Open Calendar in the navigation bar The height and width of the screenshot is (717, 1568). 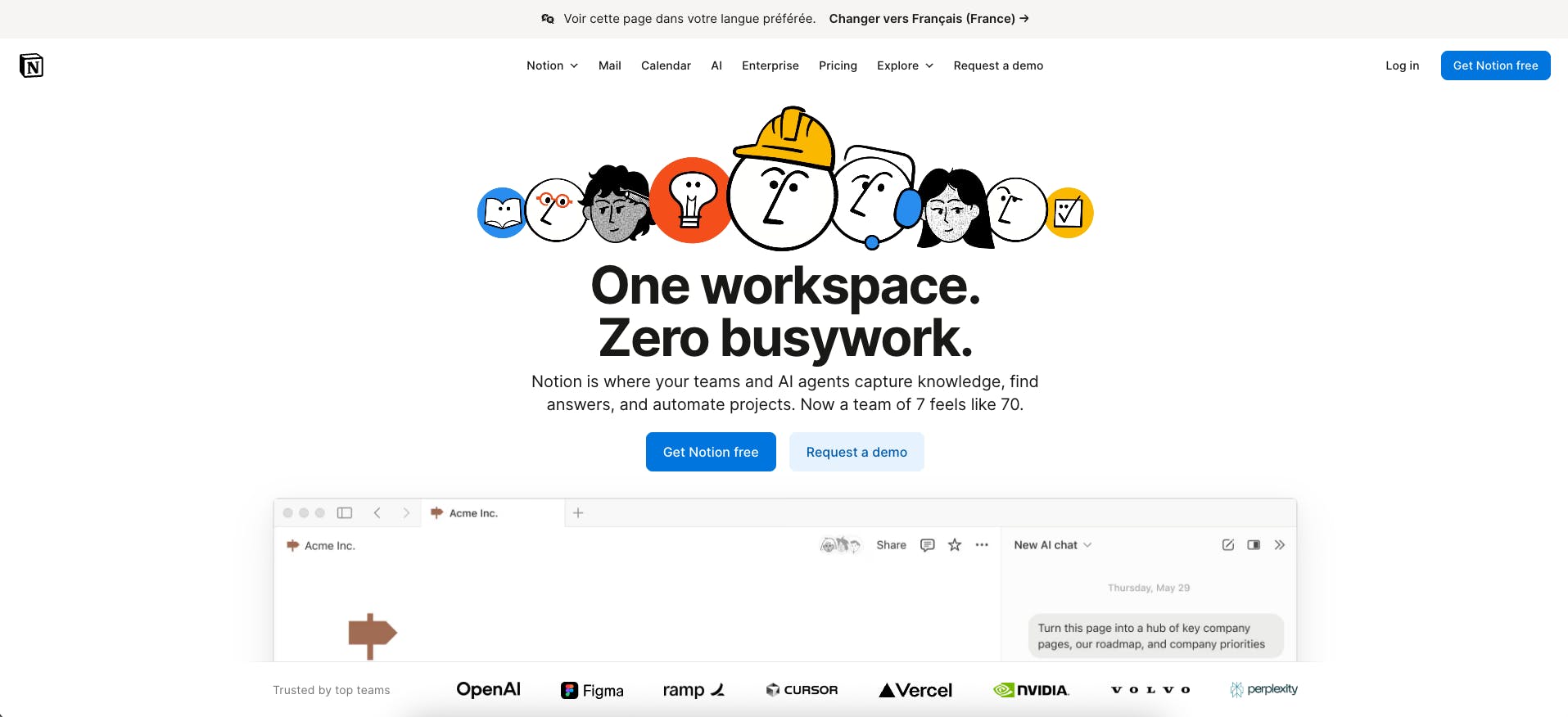[x=666, y=65]
